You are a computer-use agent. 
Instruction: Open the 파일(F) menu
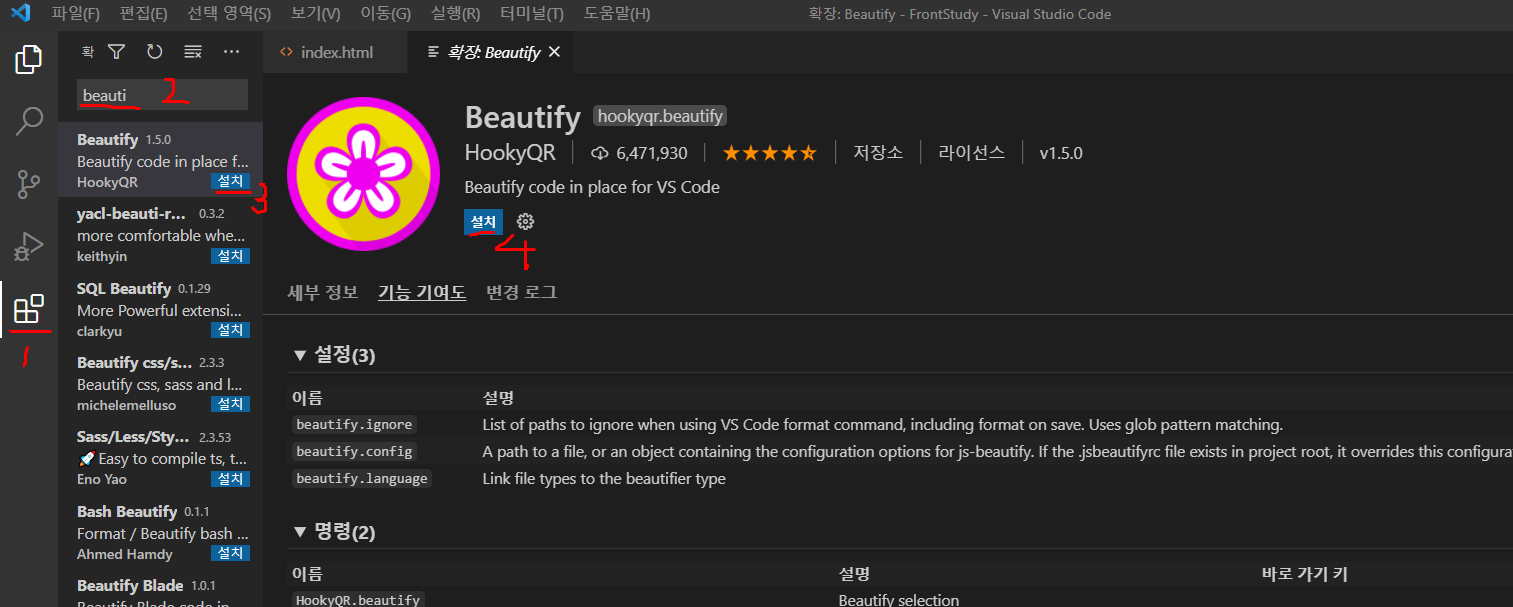click(x=76, y=14)
